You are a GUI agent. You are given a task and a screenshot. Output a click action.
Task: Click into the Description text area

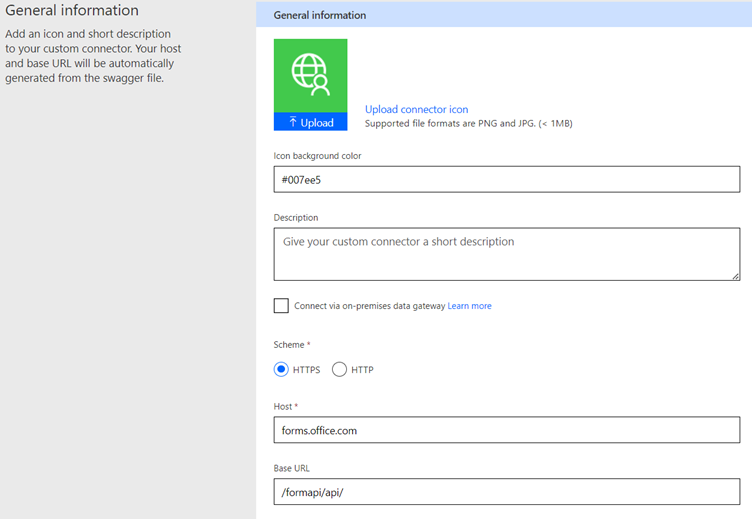tap(506, 254)
